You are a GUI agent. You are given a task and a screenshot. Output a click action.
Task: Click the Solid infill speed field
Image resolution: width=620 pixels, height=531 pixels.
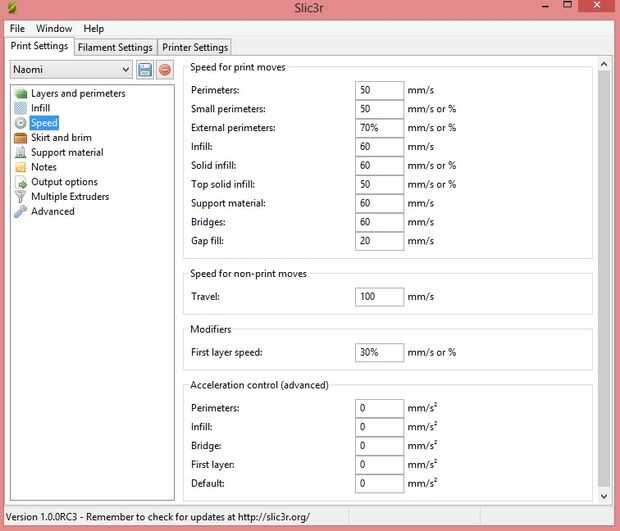click(379, 165)
